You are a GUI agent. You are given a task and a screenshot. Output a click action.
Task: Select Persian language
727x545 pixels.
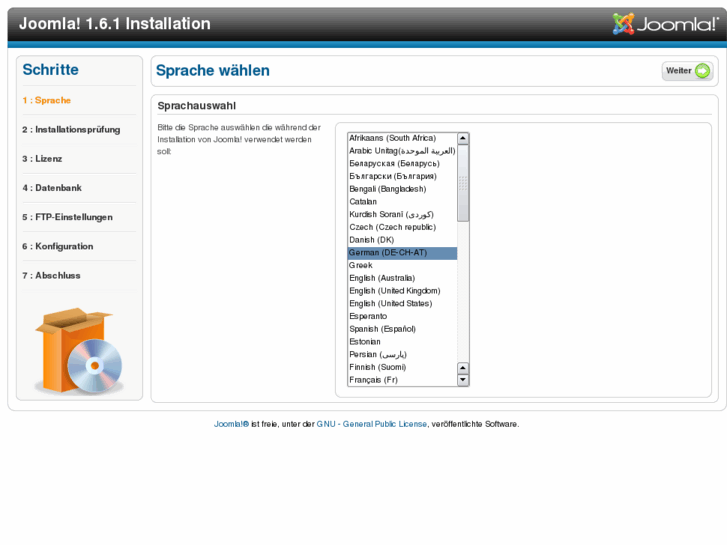pyautogui.click(x=402, y=354)
